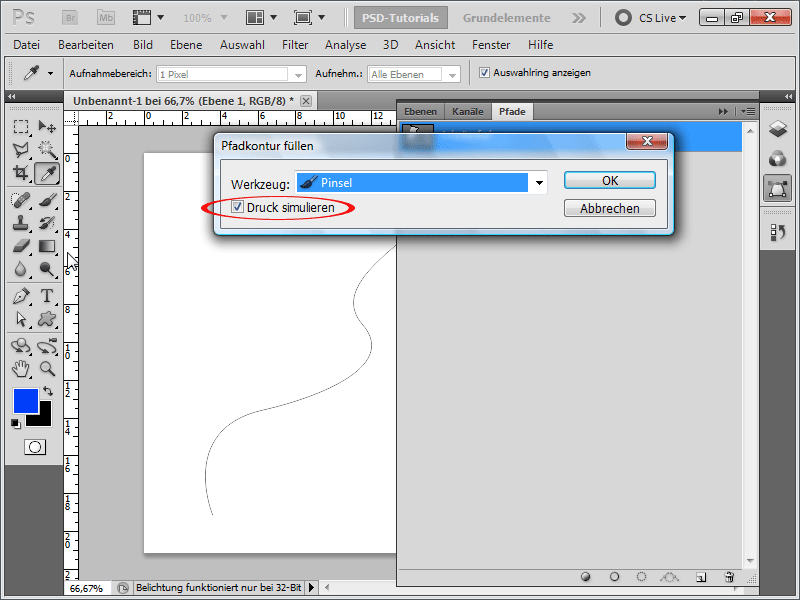Open the Pfade panel options menu
The image size is (800, 600).
[x=748, y=111]
